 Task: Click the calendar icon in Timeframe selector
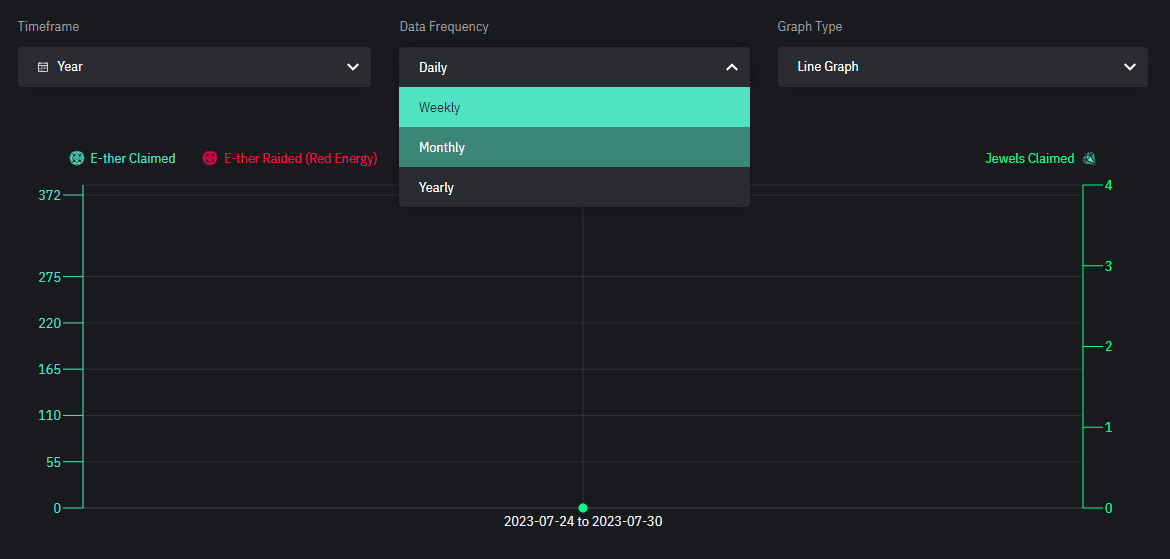coord(43,67)
